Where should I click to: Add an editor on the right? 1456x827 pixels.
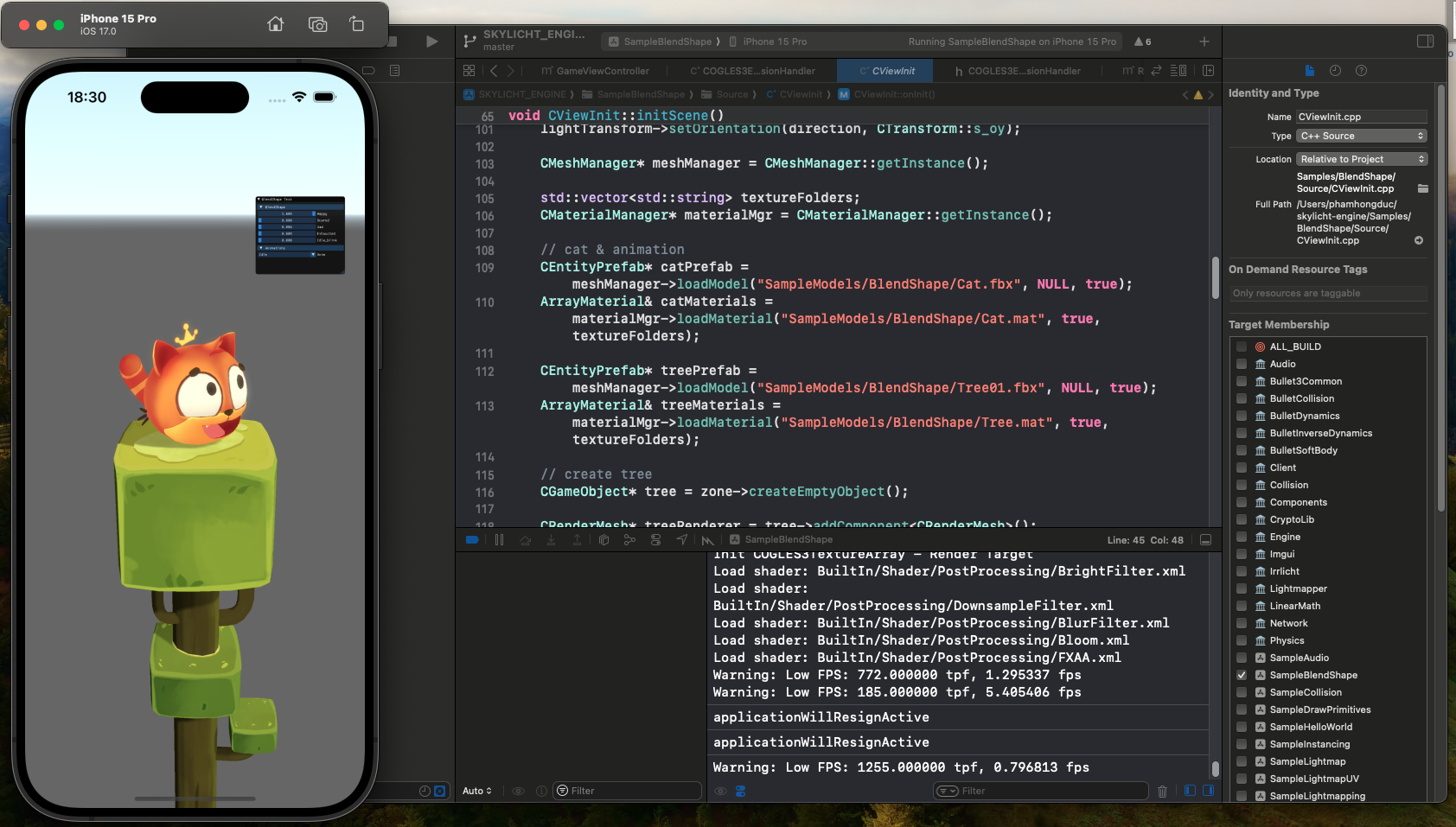(x=1209, y=71)
